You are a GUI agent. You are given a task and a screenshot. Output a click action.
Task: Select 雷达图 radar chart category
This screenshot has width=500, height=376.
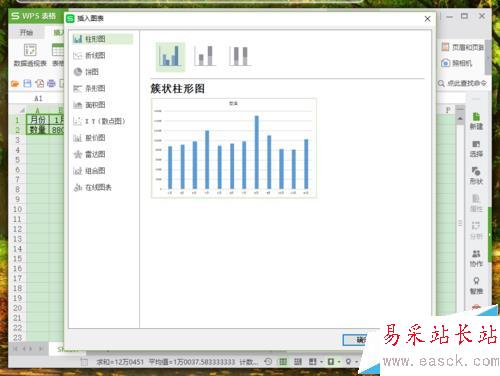click(89, 154)
